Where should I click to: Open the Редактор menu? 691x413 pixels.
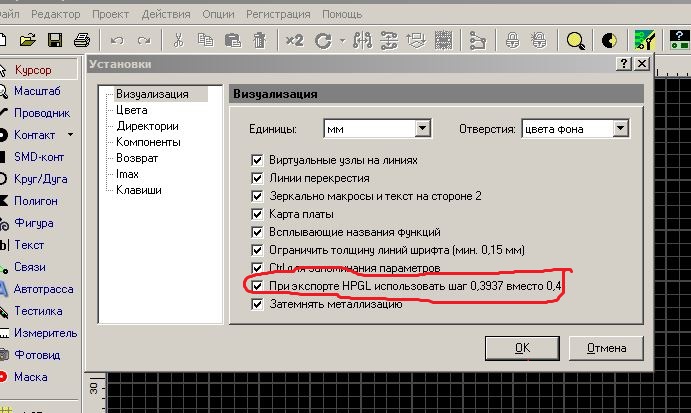[56, 14]
